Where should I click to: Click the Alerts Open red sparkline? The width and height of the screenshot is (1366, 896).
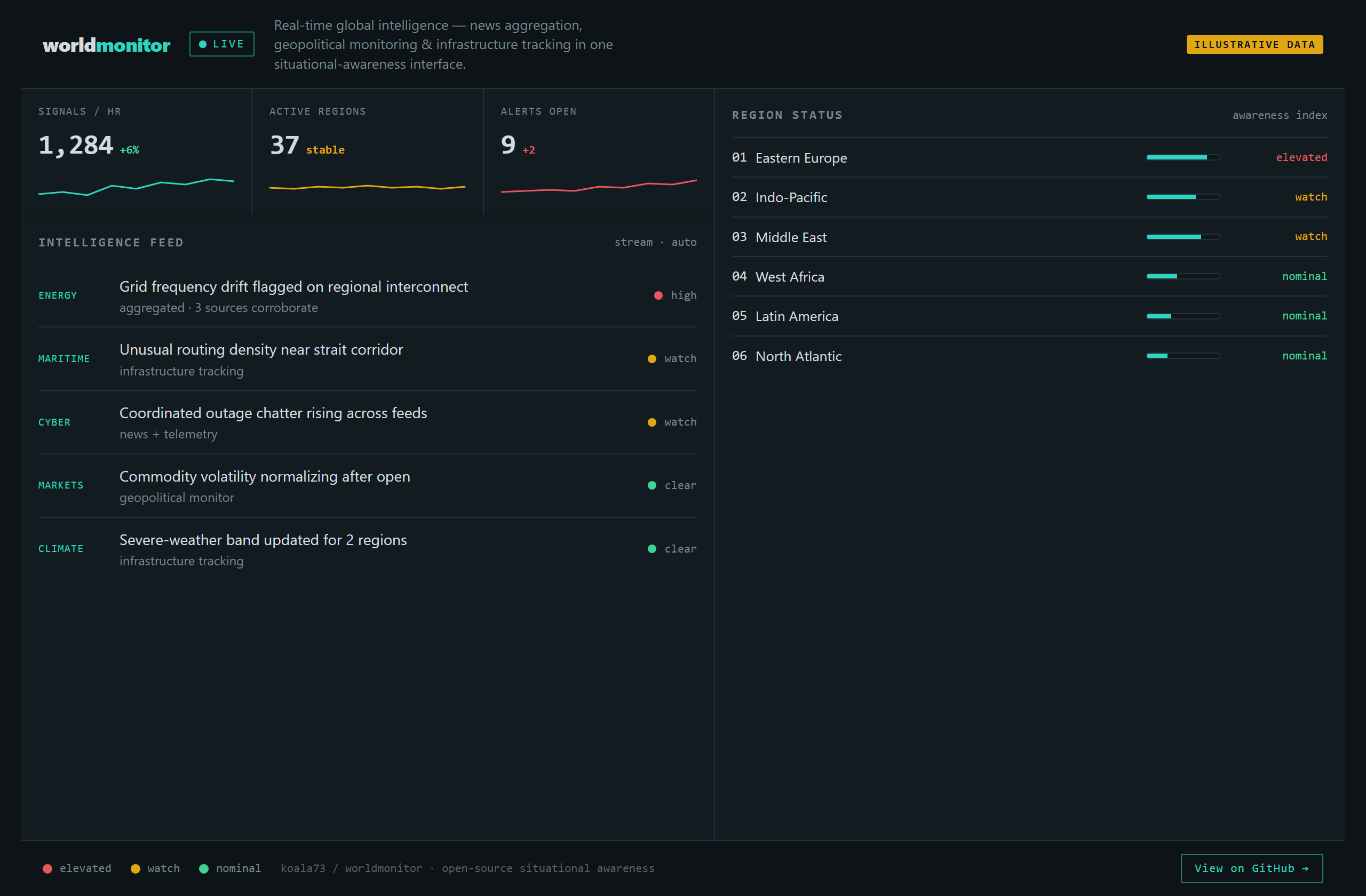click(x=599, y=186)
